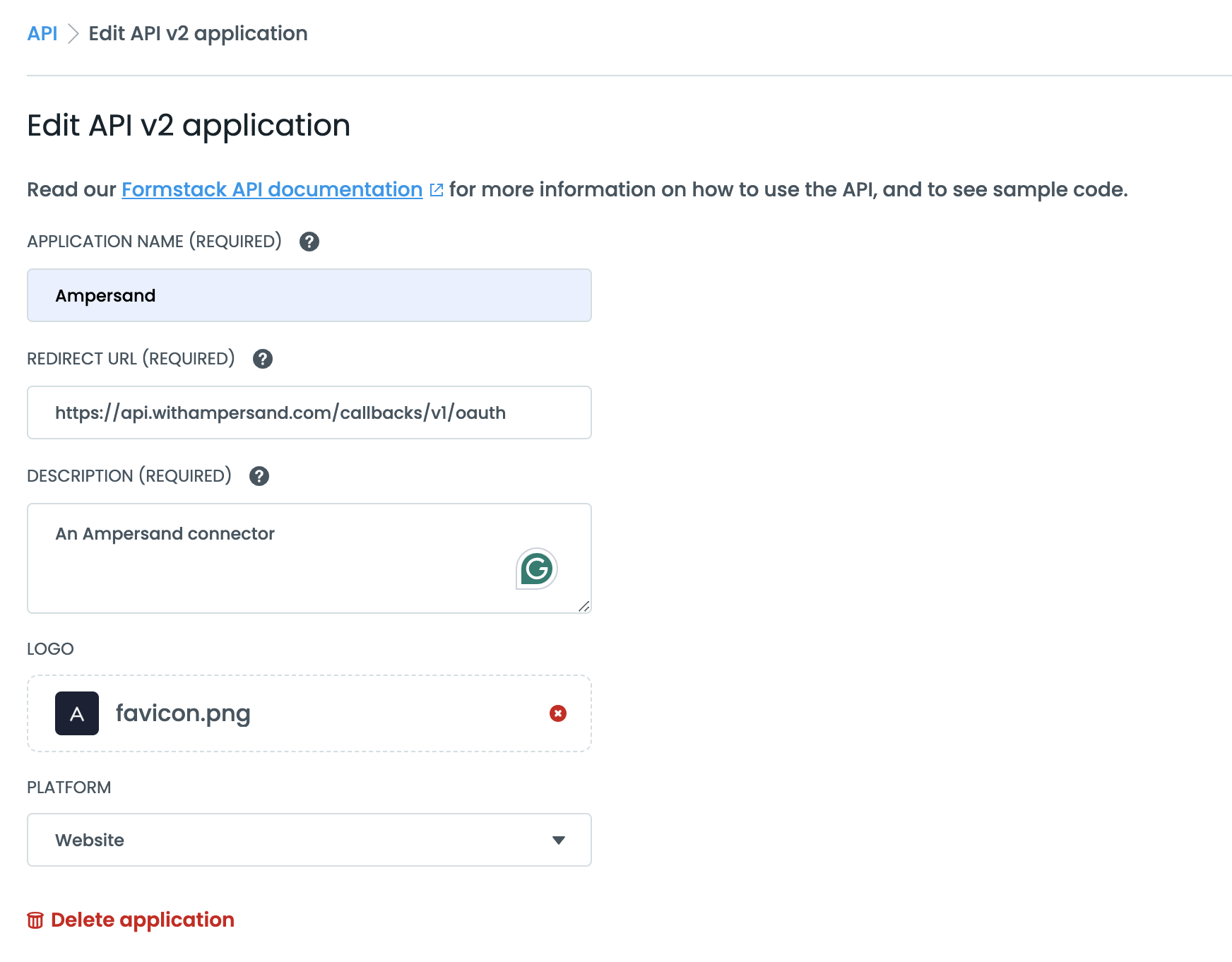
Task: Open the Website platform combo box
Action: coord(309,840)
